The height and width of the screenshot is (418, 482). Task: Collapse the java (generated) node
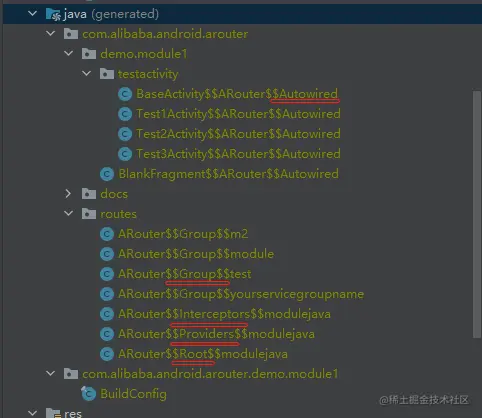pos(32,14)
